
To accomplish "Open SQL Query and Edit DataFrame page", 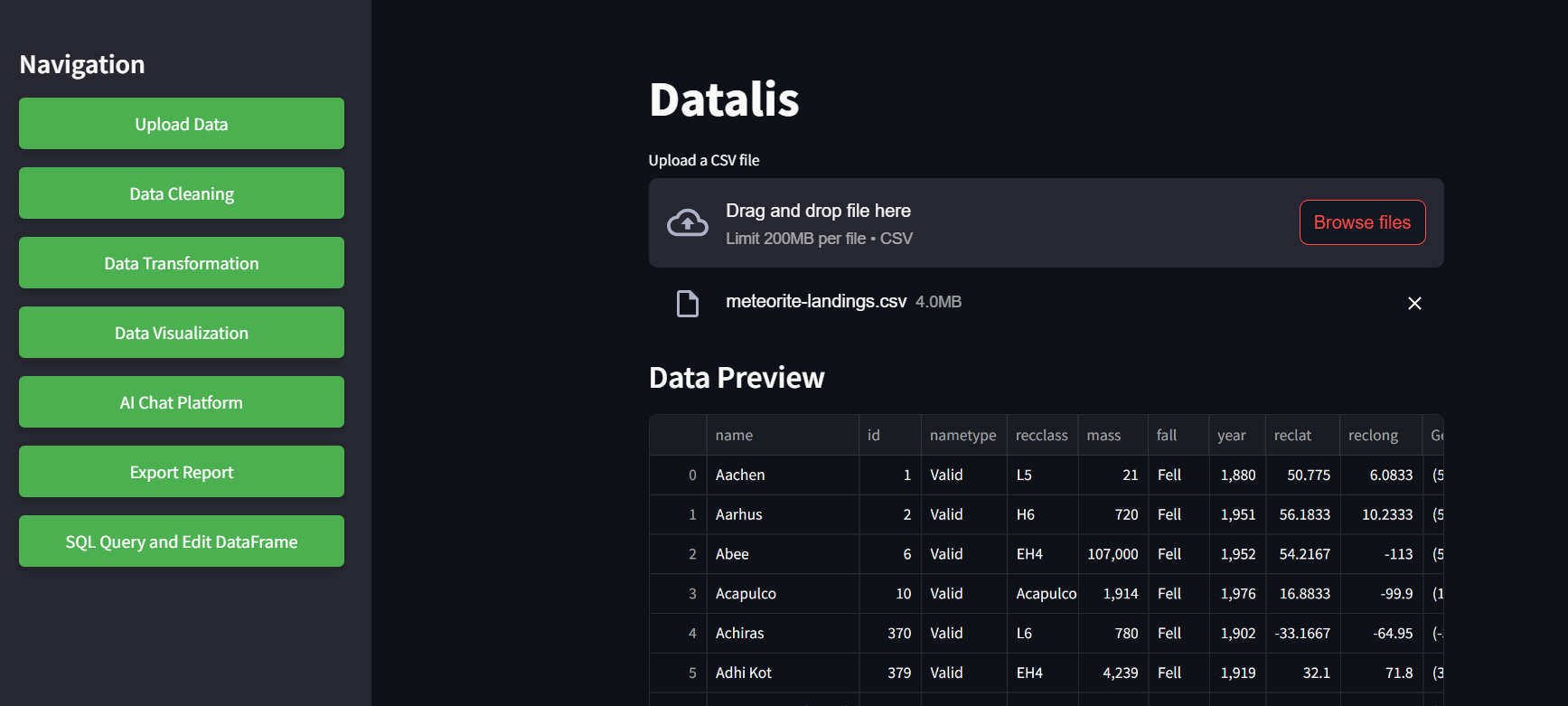I will (182, 541).
